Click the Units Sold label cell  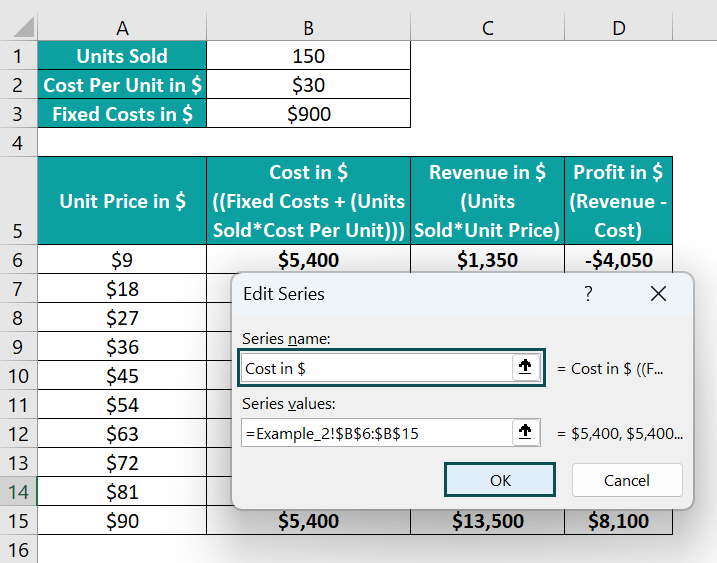tap(122, 56)
